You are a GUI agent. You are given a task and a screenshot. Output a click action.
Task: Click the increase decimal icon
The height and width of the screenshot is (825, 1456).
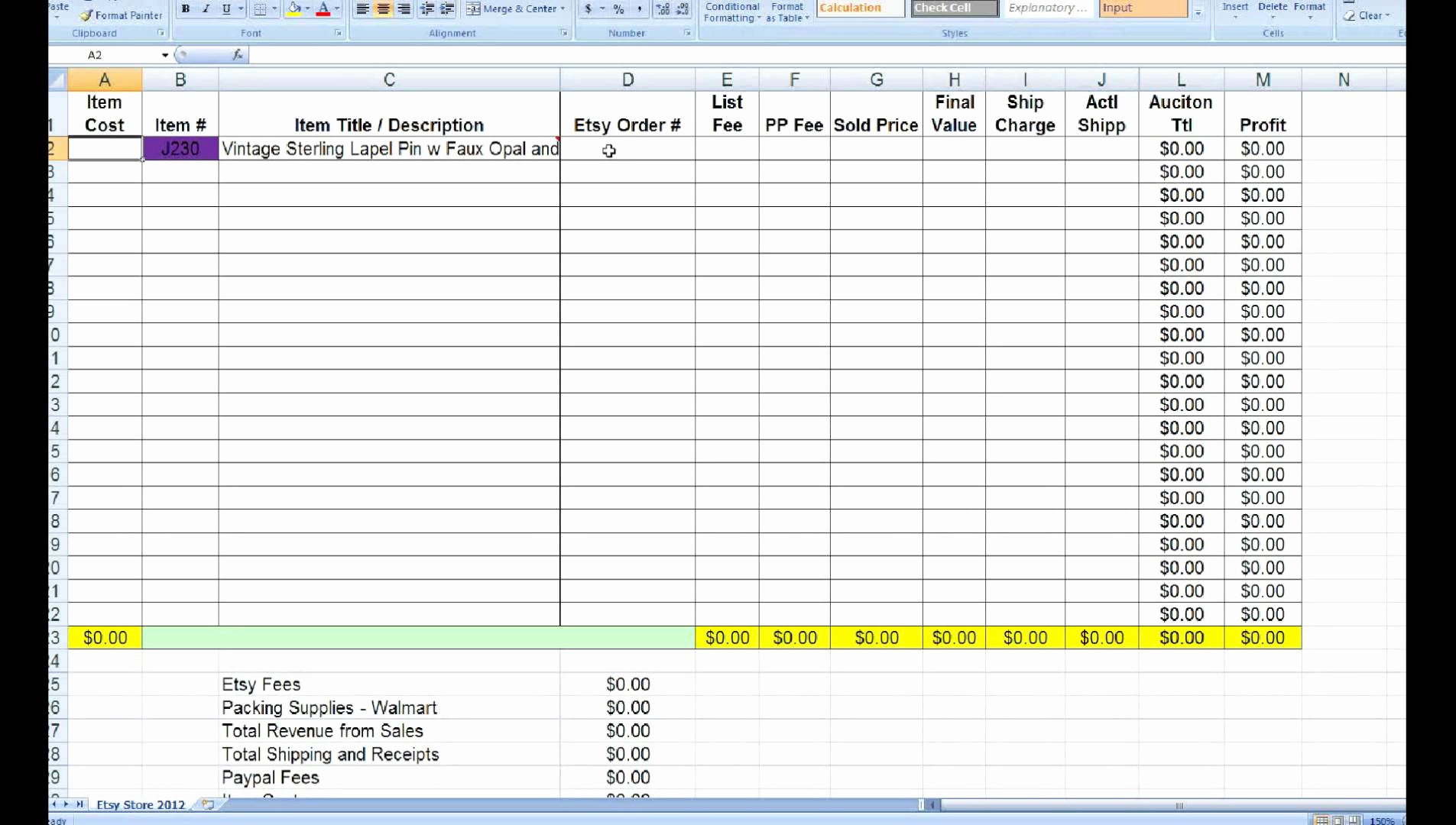[x=663, y=10]
